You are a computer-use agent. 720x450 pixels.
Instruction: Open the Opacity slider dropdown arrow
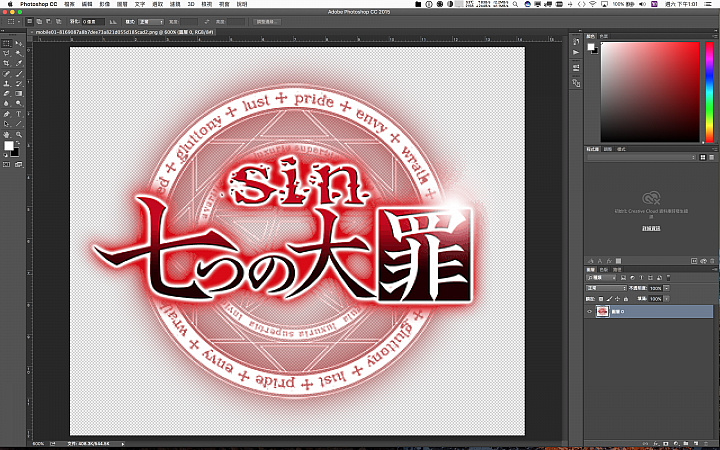coord(666,288)
